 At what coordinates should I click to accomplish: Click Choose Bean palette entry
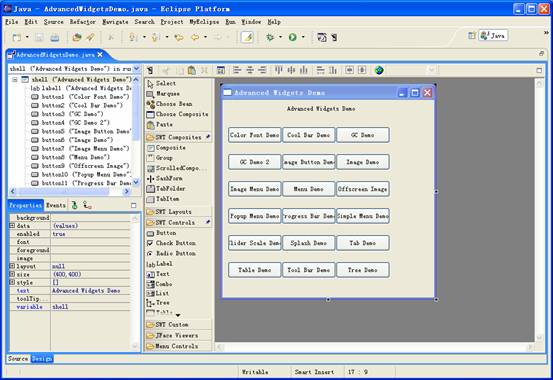(x=169, y=104)
